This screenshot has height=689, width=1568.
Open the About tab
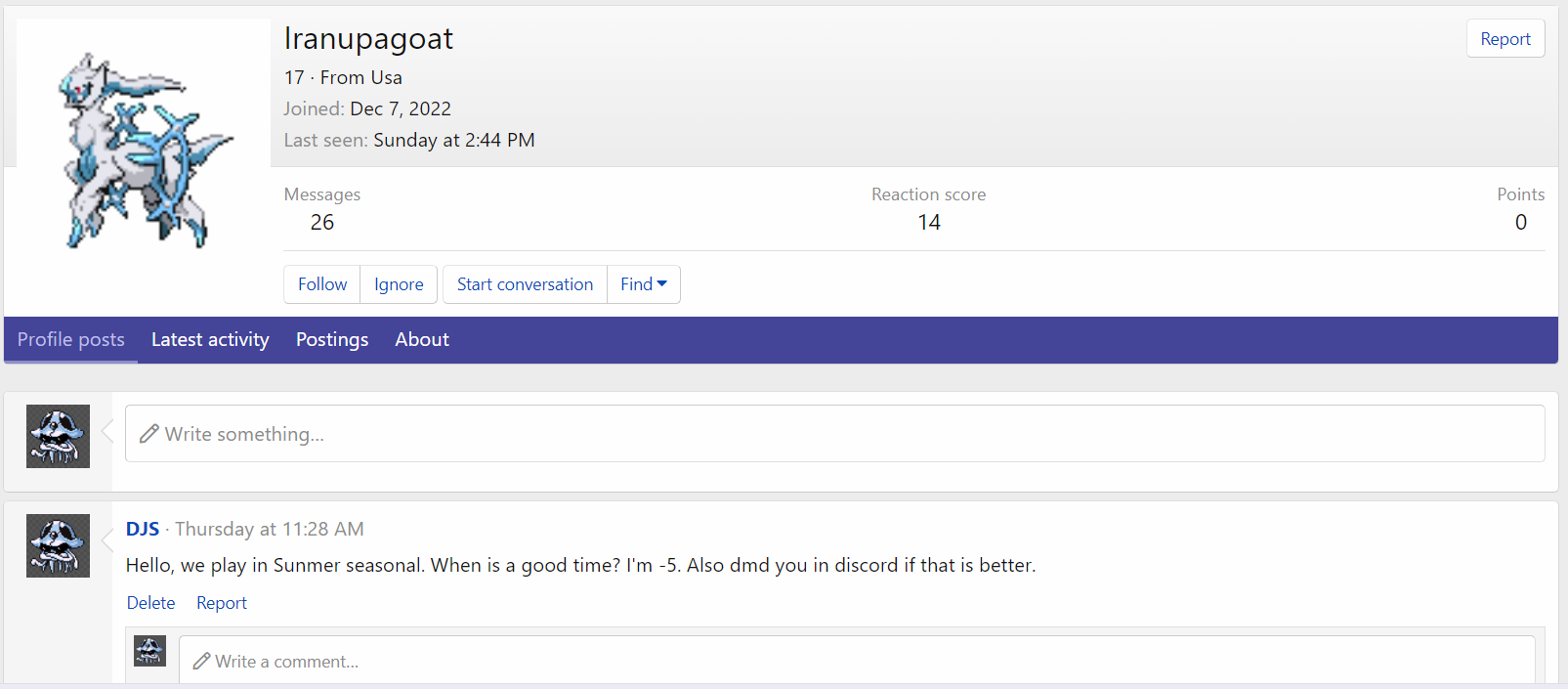pyautogui.click(x=422, y=339)
